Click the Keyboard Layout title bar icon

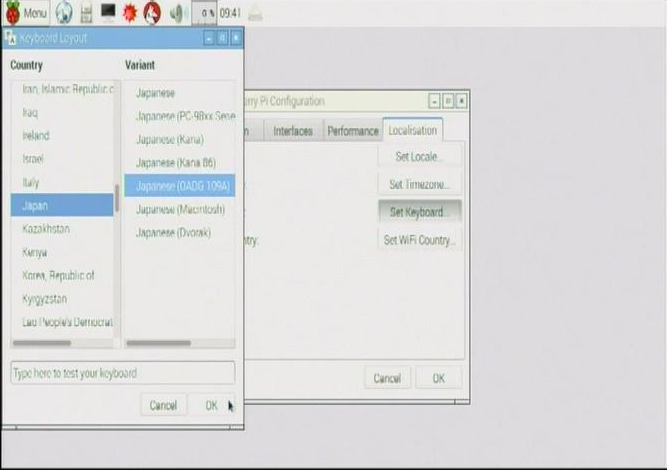tap(11, 38)
